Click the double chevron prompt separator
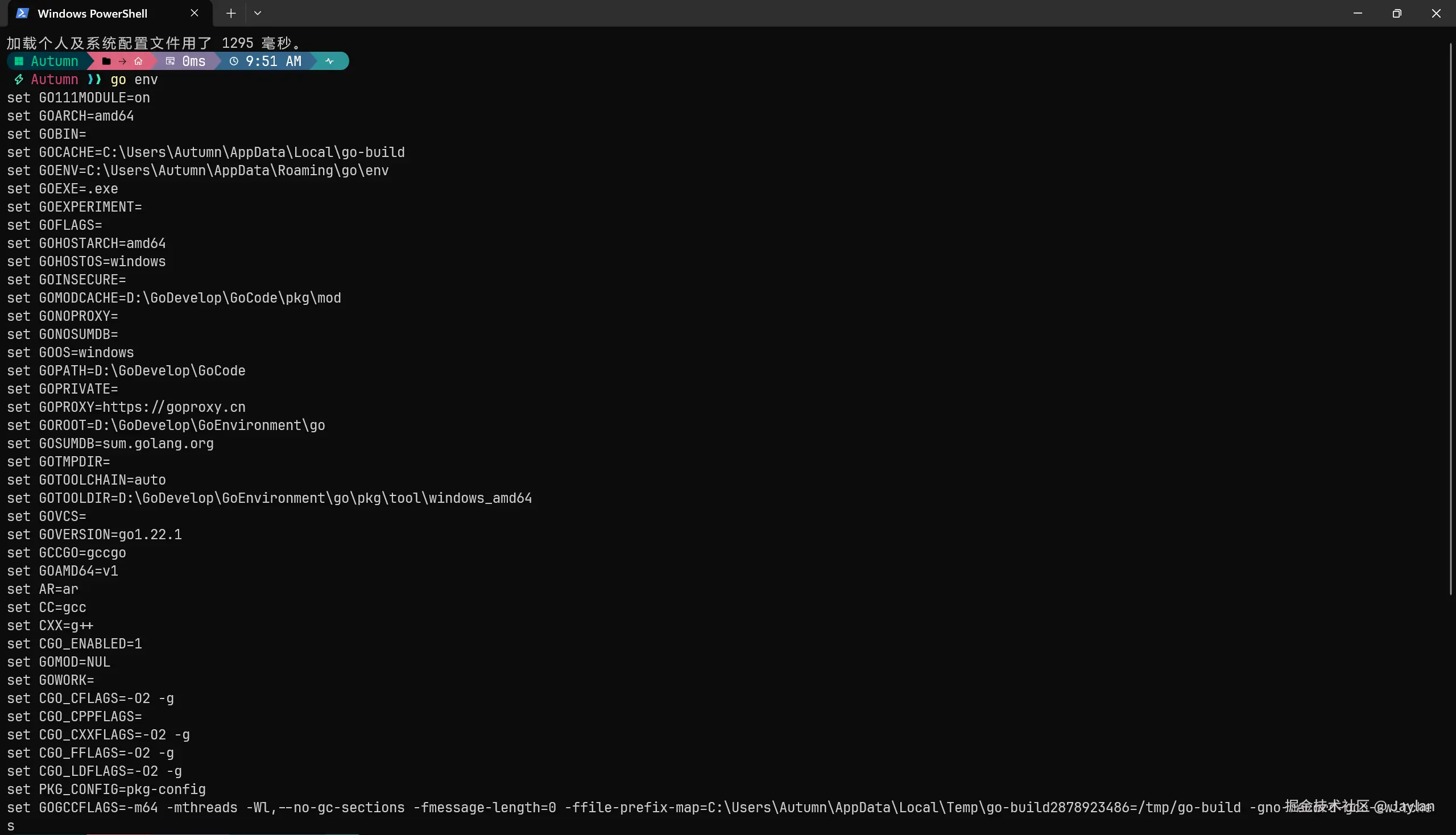Image resolution: width=1456 pixels, height=835 pixels. (94, 79)
